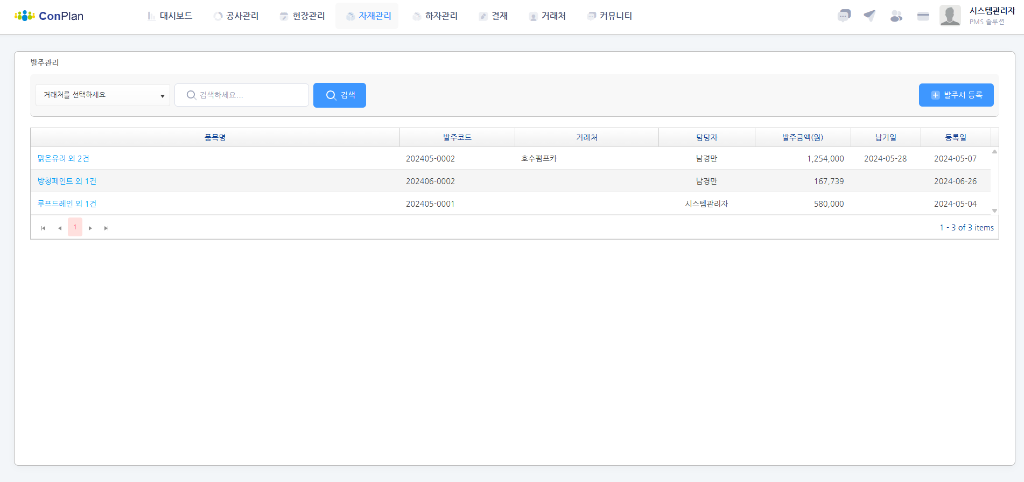
Task: Sort by the 발주금액(원) column header
Action: tap(803, 137)
